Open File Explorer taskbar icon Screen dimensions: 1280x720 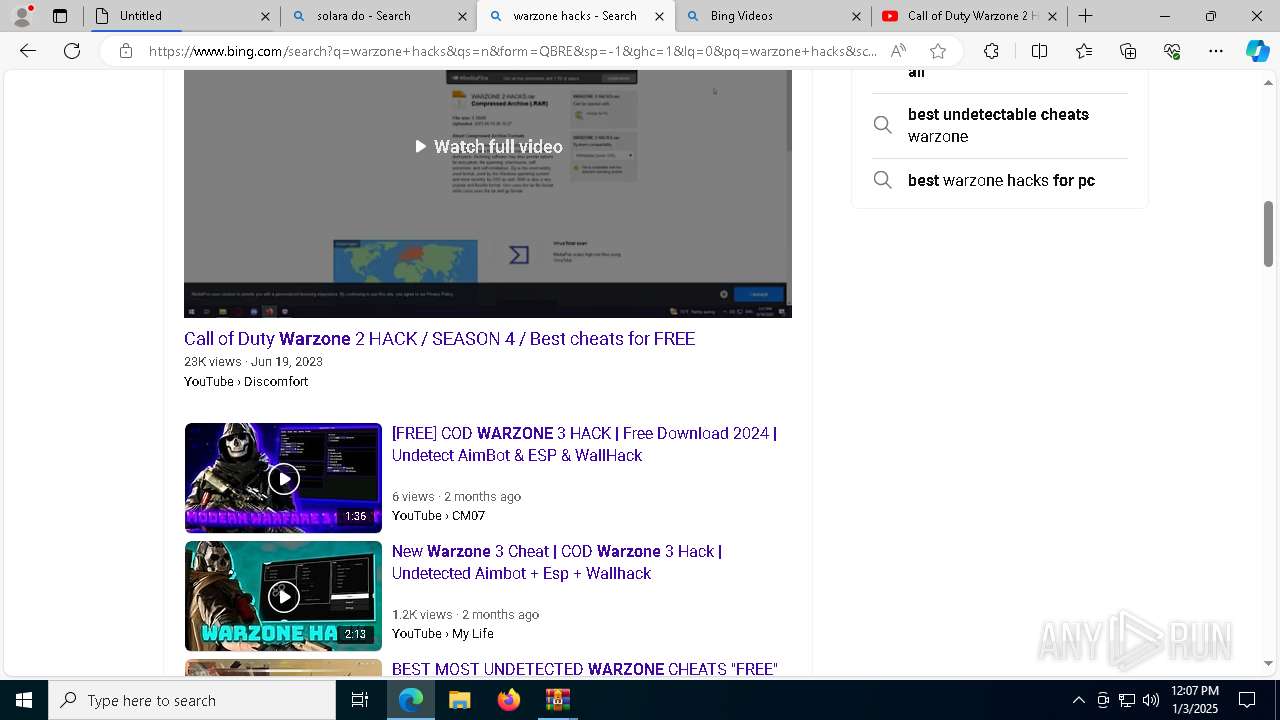pos(459,700)
